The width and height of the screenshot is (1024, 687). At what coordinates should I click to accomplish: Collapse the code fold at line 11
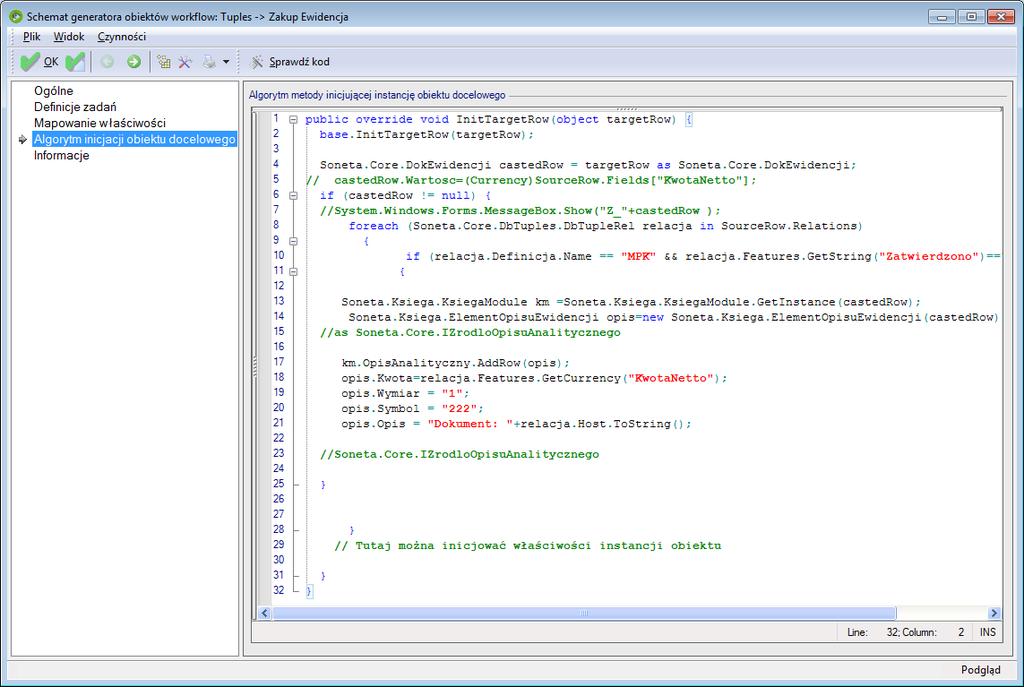[x=293, y=272]
